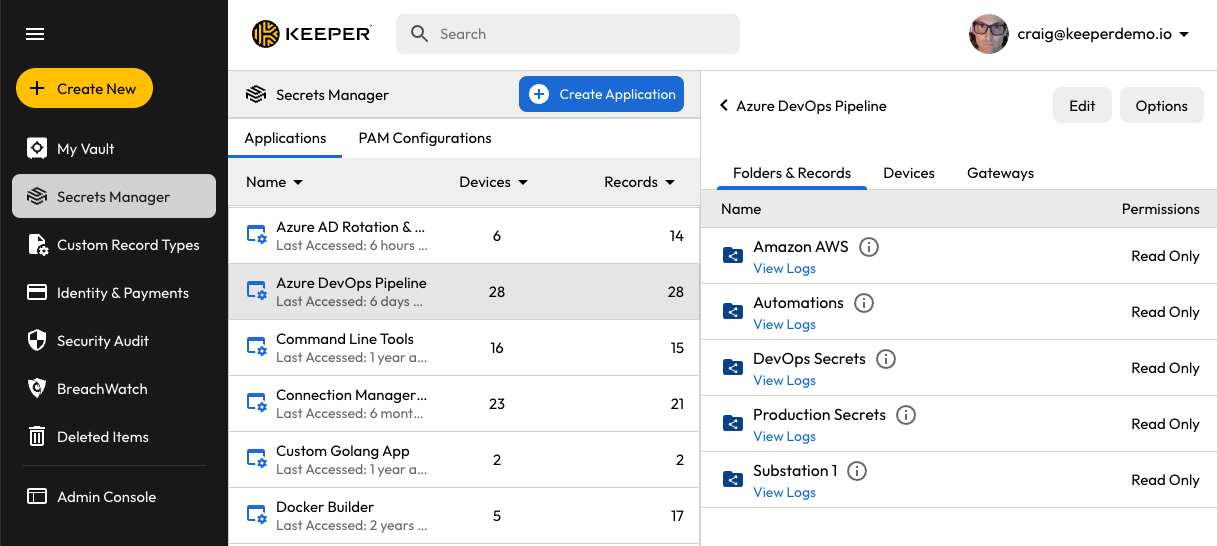The width and height of the screenshot is (1217, 546).
Task: Open the Gateways tab
Action: coord(1000,173)
